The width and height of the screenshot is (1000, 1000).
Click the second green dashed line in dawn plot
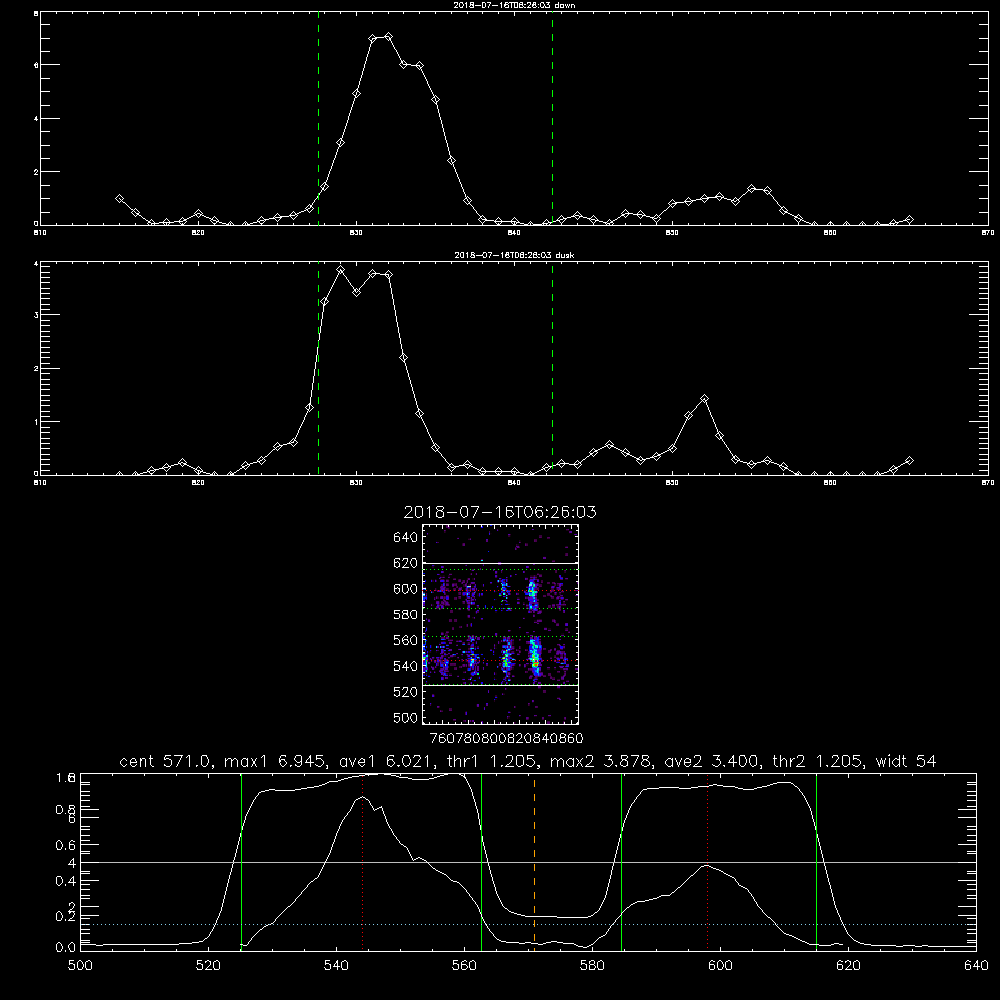[552, 118]
